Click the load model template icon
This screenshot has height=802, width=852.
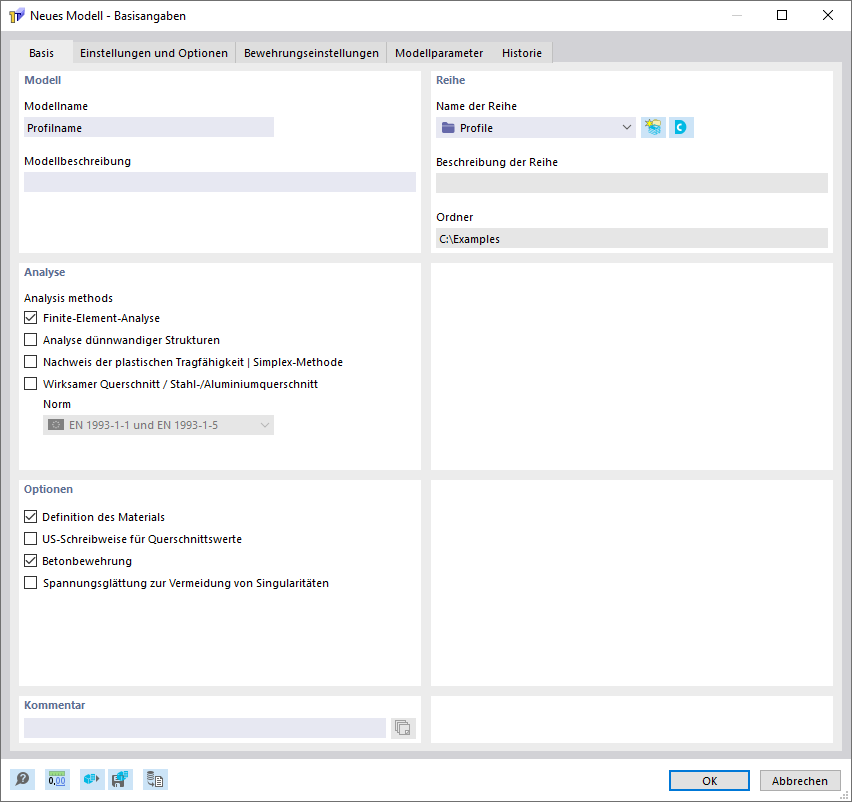click(x=92, y=780)
